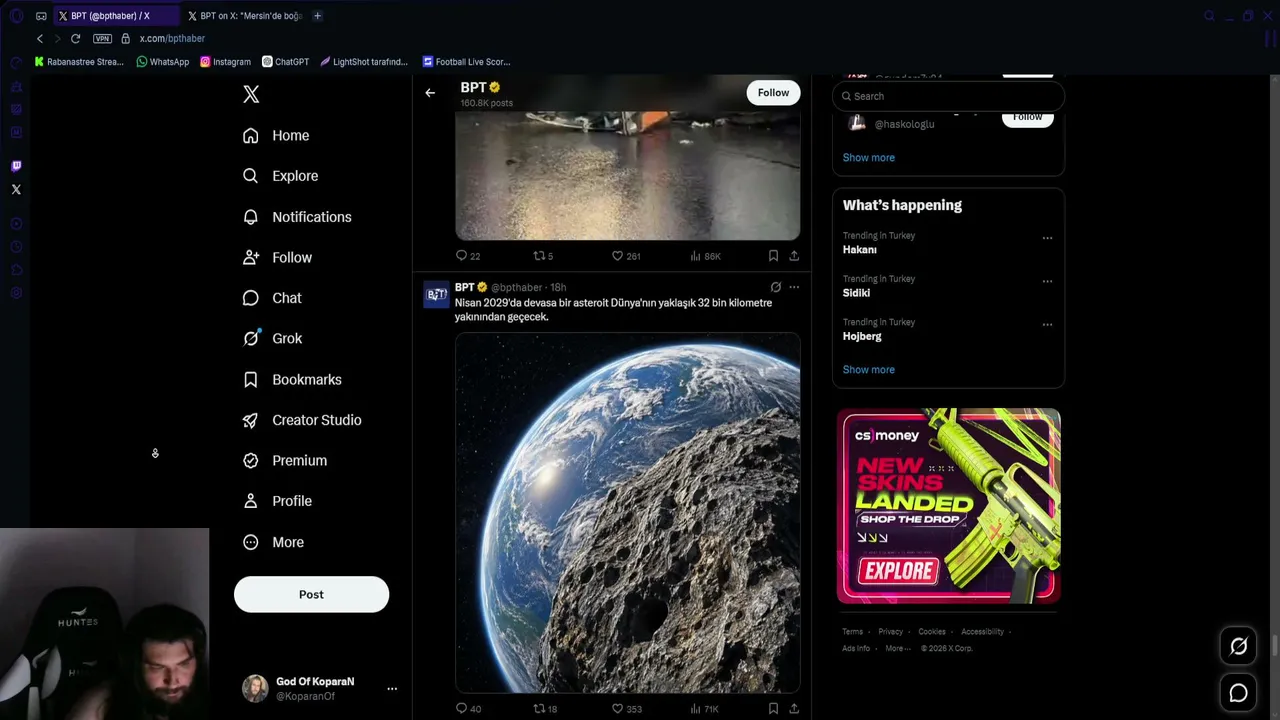Image resolution: width=1280 pixels, height=720 pixels.
Task: Click the Premium verified badge icon
Action: tap(251, 461)
